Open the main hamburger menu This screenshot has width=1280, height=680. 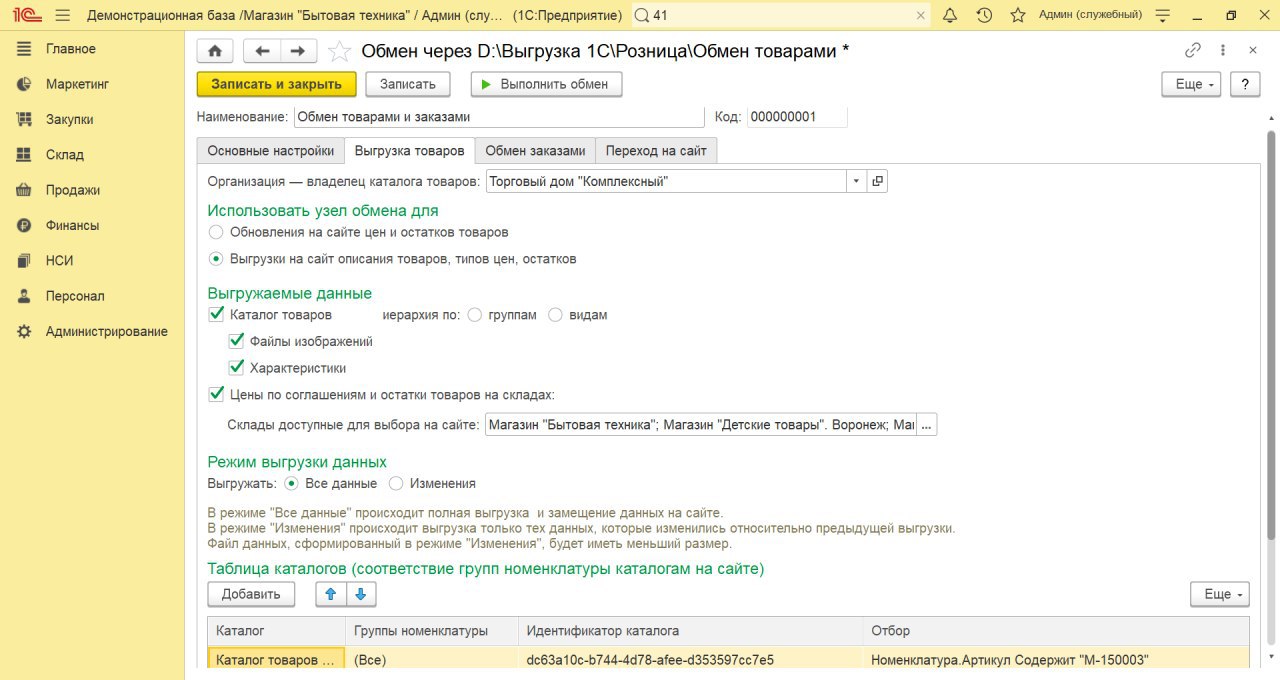pyautogui.click(x=62, y=15)
